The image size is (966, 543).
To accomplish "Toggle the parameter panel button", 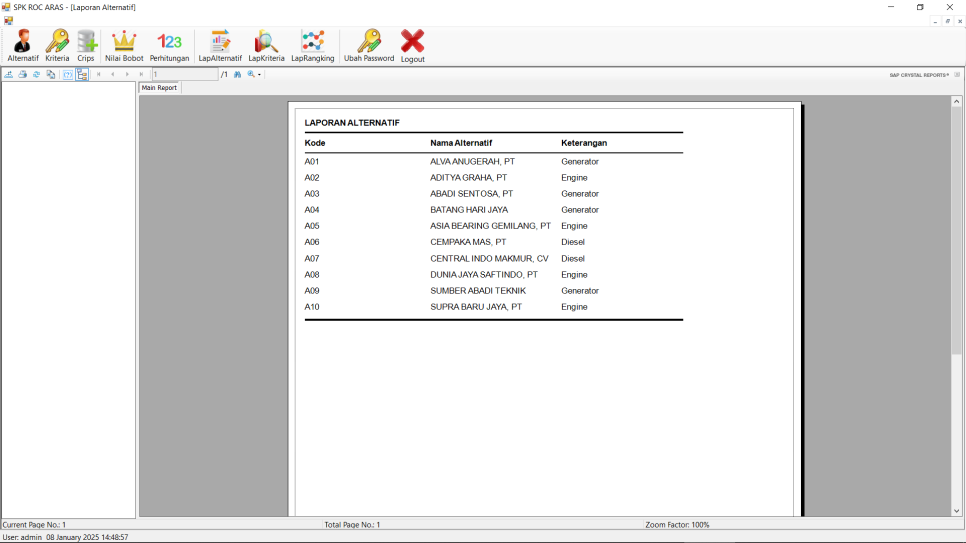I will (68, 75).
